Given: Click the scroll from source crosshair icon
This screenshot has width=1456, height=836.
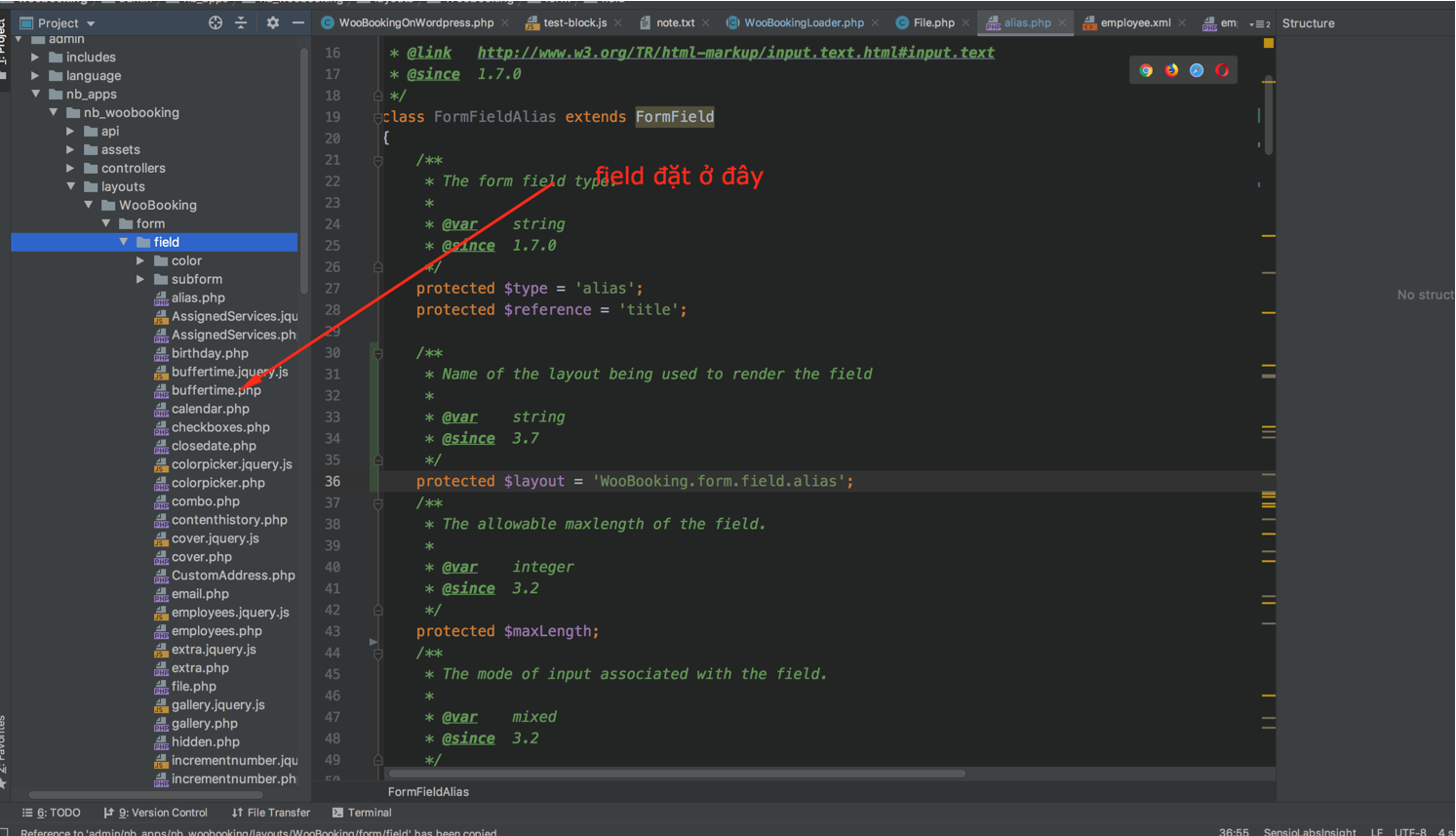Looking at the screenshot, I should pyautogui.click(x=216, y=22).
